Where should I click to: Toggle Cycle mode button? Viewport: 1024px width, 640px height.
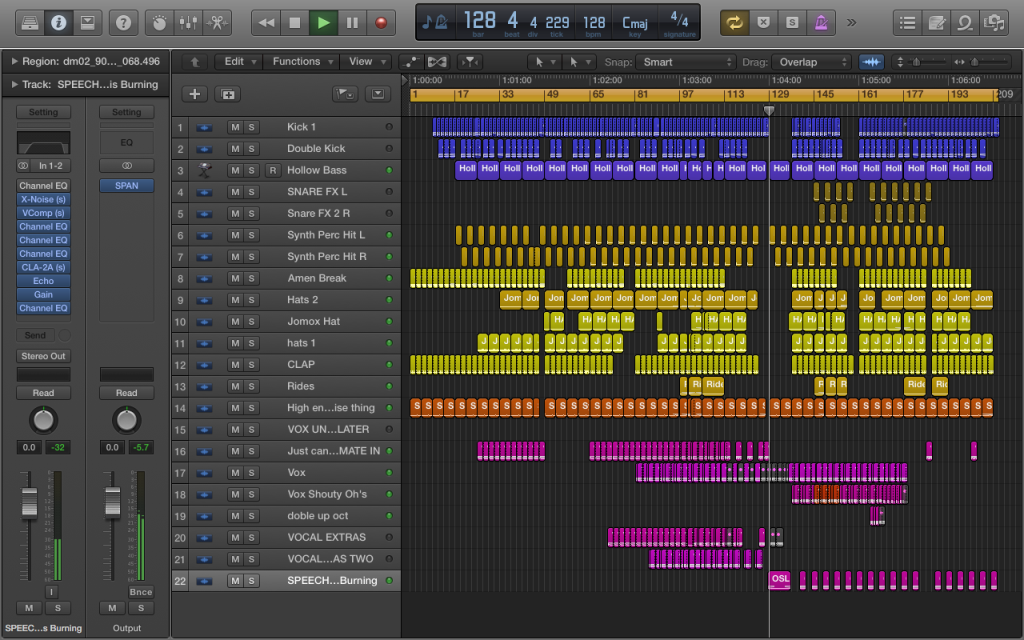click(735, 21)
